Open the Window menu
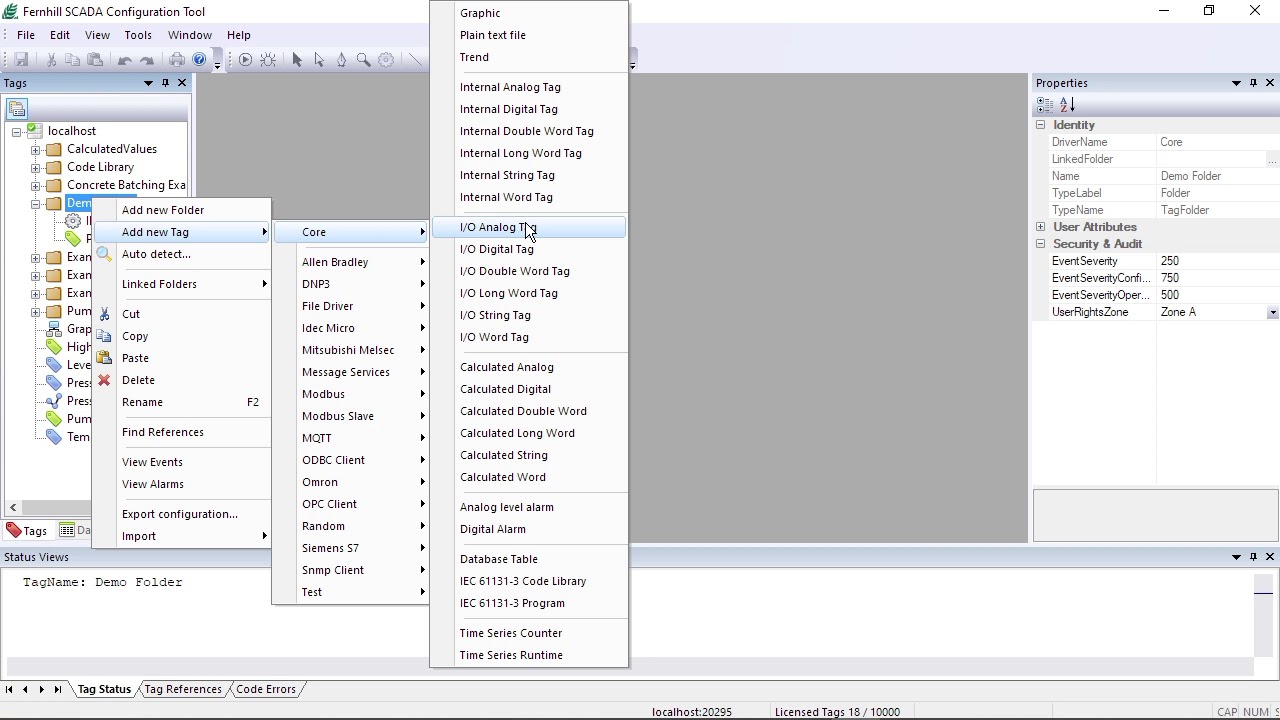1280x720 pixels. tap(189, 35)
